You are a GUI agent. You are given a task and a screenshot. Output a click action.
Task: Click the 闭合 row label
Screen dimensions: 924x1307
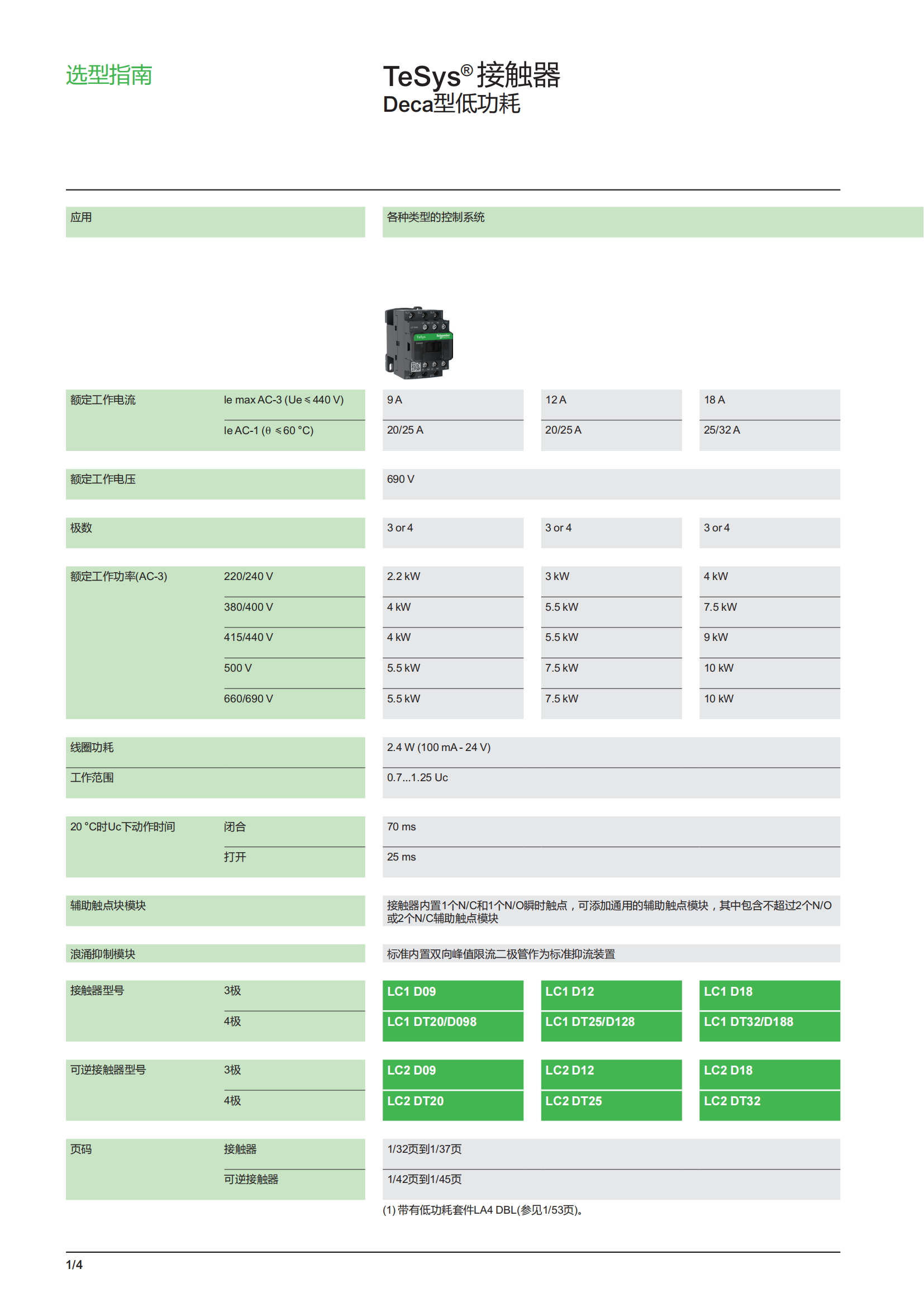pyautogui.click(x=235, y=826)
